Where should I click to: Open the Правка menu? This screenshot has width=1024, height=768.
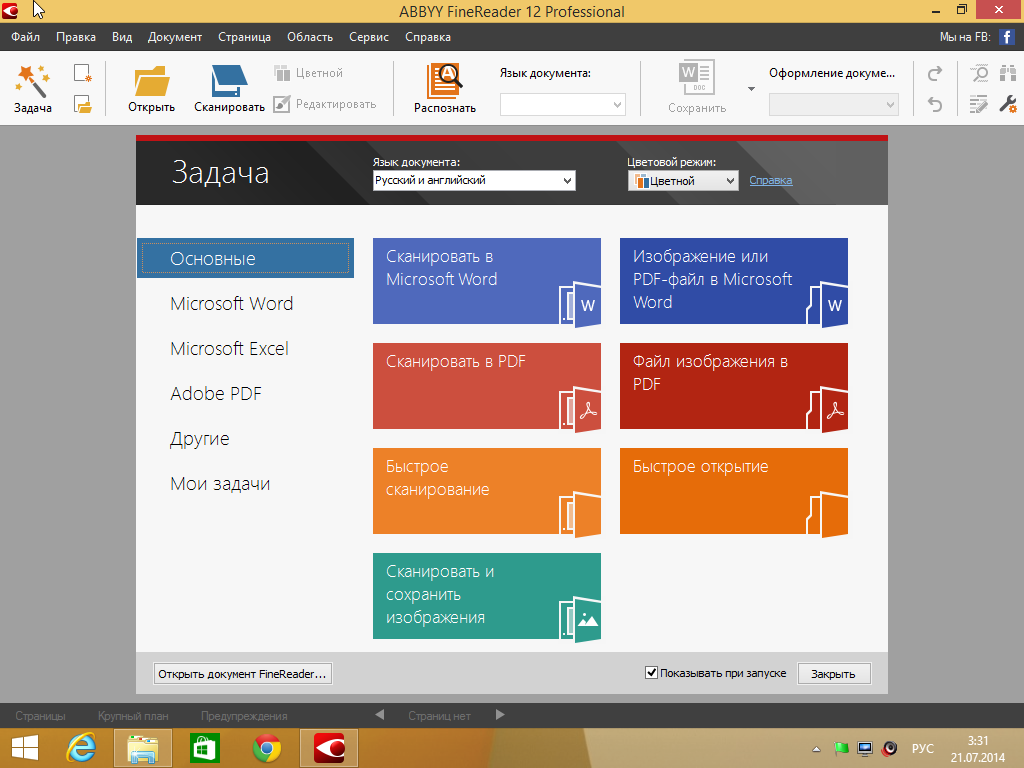76,37
